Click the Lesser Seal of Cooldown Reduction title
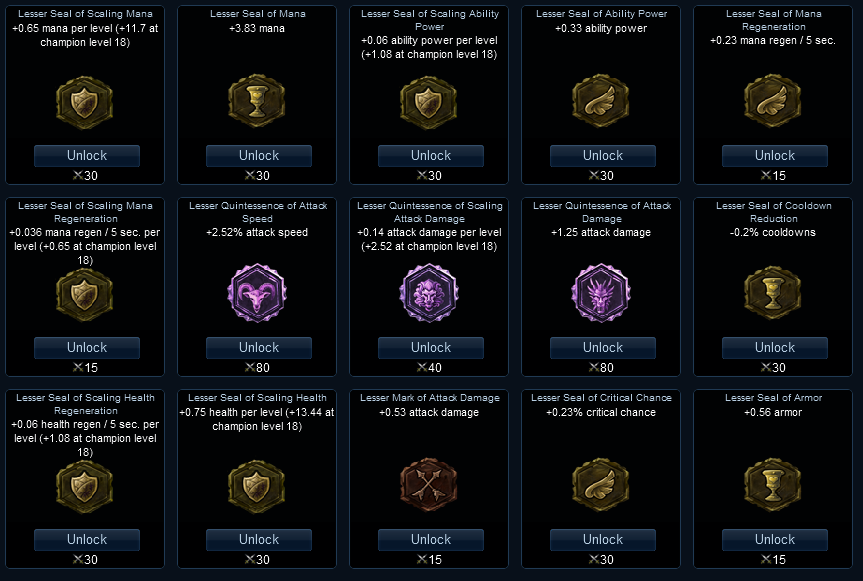 (x=775, y=212)
